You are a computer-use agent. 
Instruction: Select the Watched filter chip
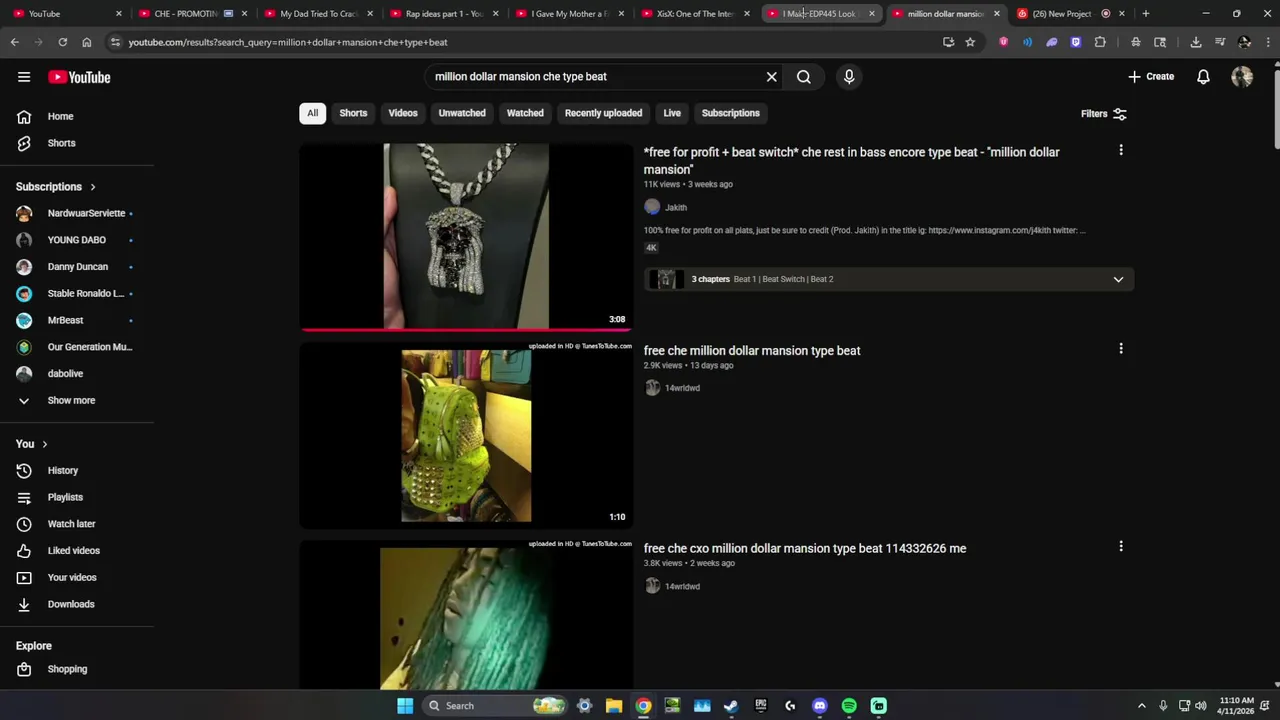click(525, 113)
